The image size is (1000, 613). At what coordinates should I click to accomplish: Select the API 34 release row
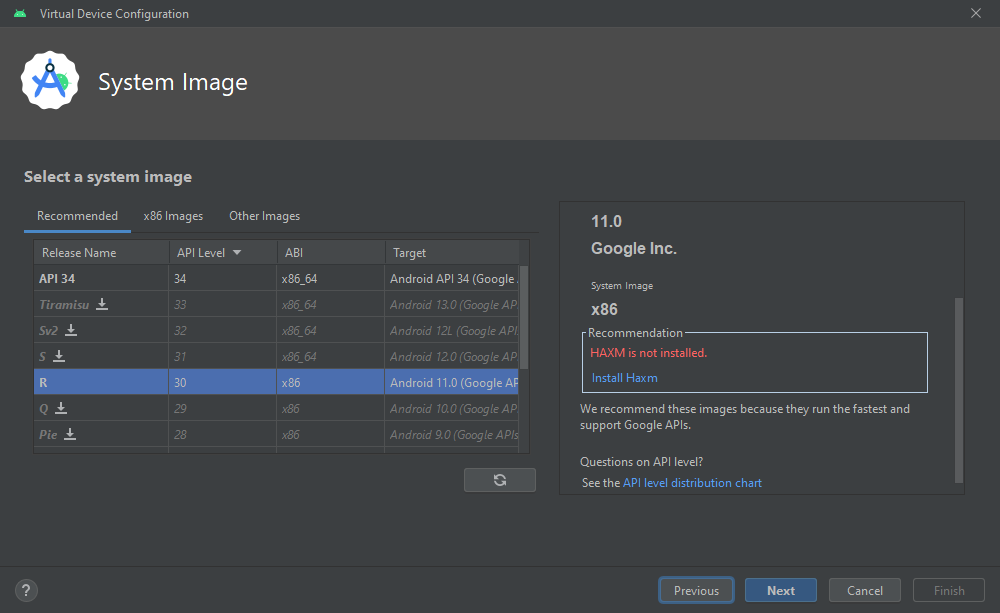click(276, 279)
